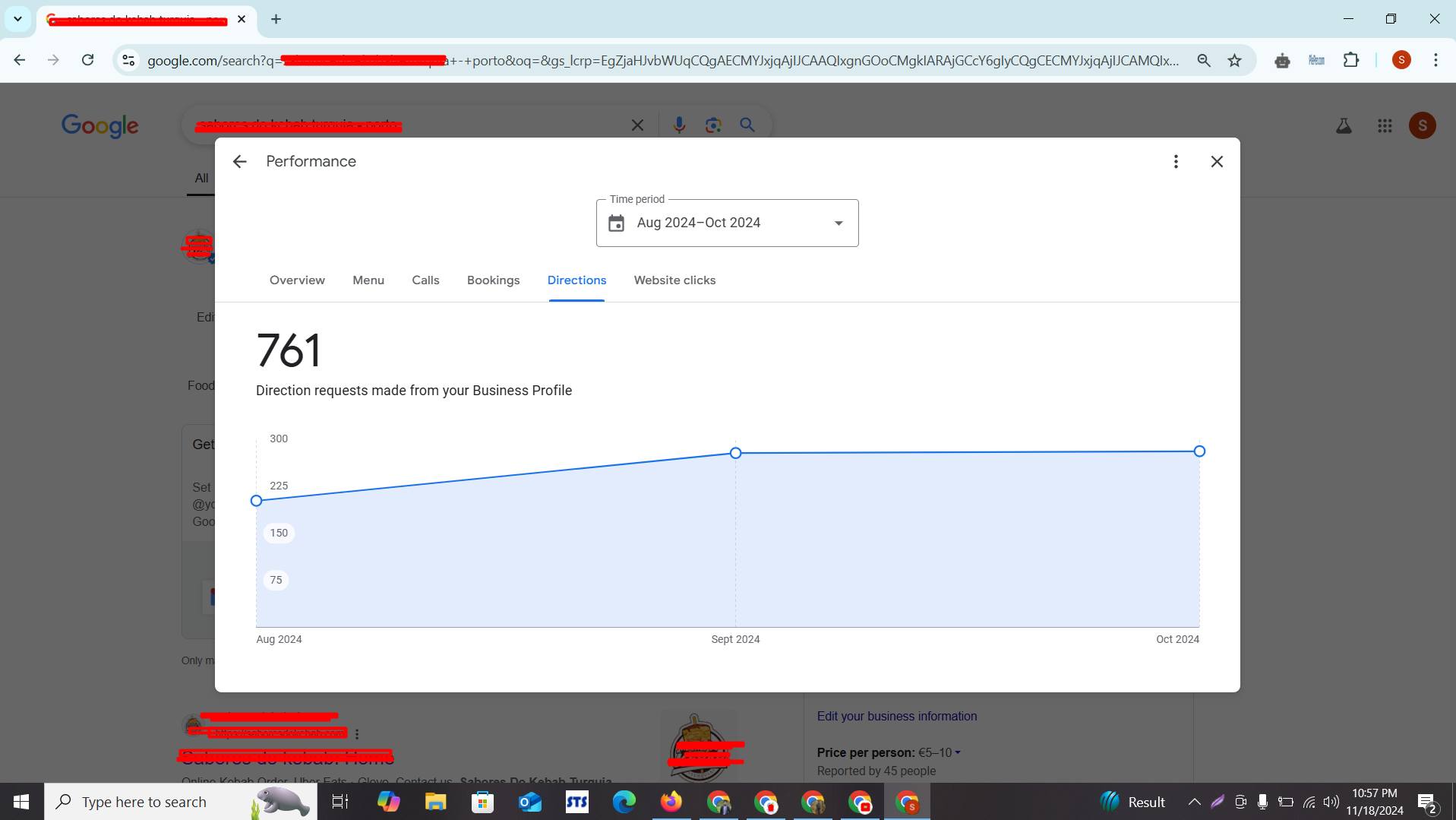Click the browser back button
1456x820 pixels.
[x=20, y=60]
